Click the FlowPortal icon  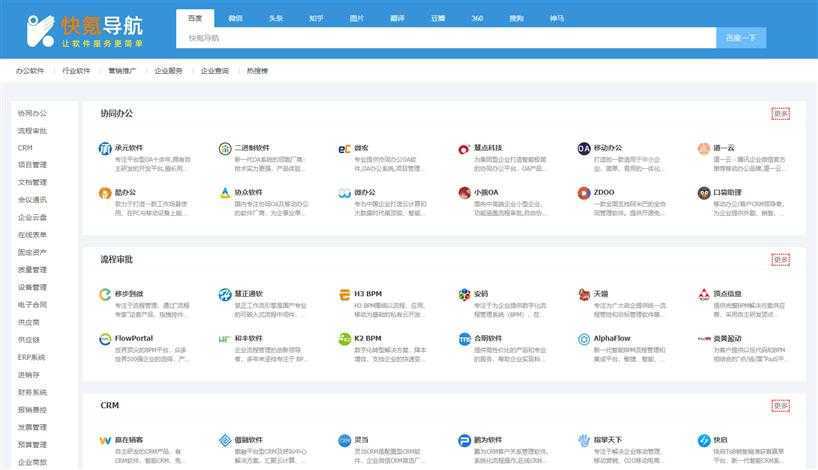coord(105,339)
